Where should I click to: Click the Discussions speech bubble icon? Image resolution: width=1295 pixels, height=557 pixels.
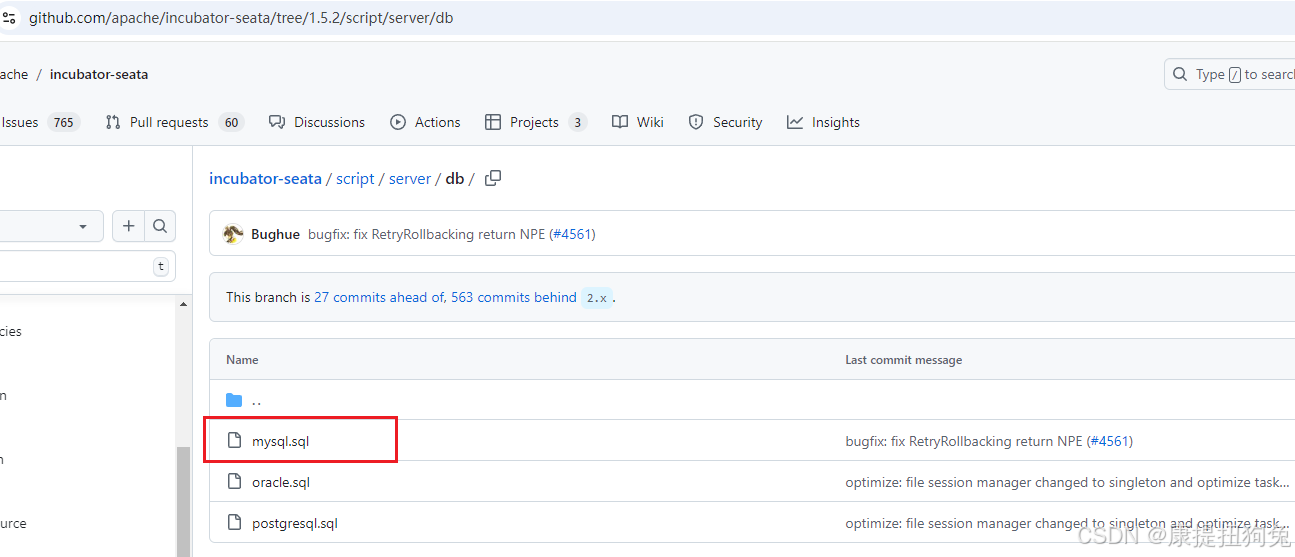tap(277, 122)
